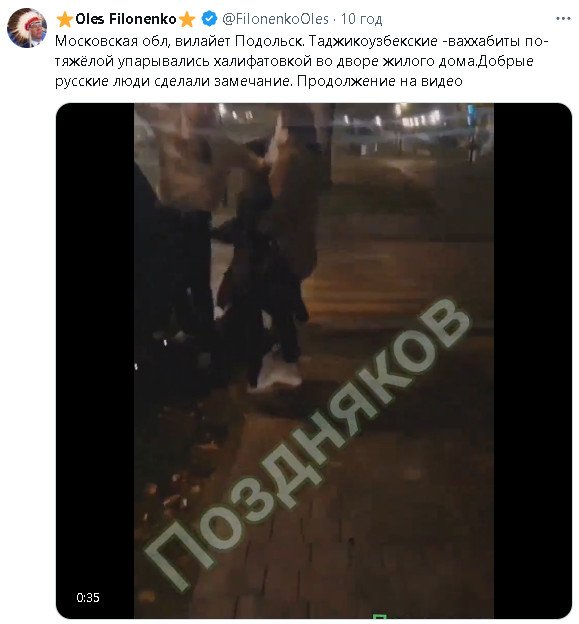Screen dimensions: 579x624
Task: Open the three-dot more options menu
Action: (x=563, y=19)
